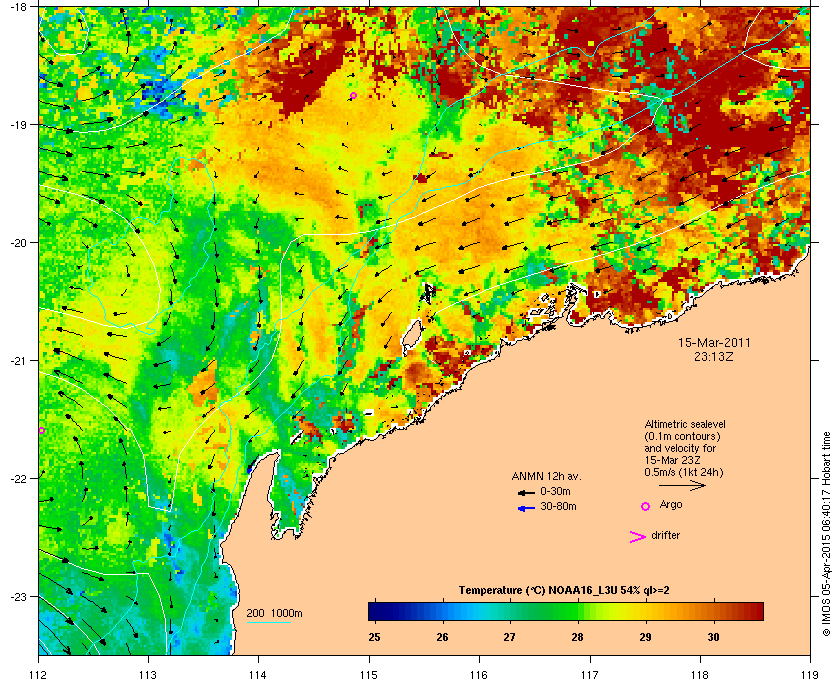Click the latitude axis label -18
The width and height of the screenshot is (840, 680).
pos(18,6)
